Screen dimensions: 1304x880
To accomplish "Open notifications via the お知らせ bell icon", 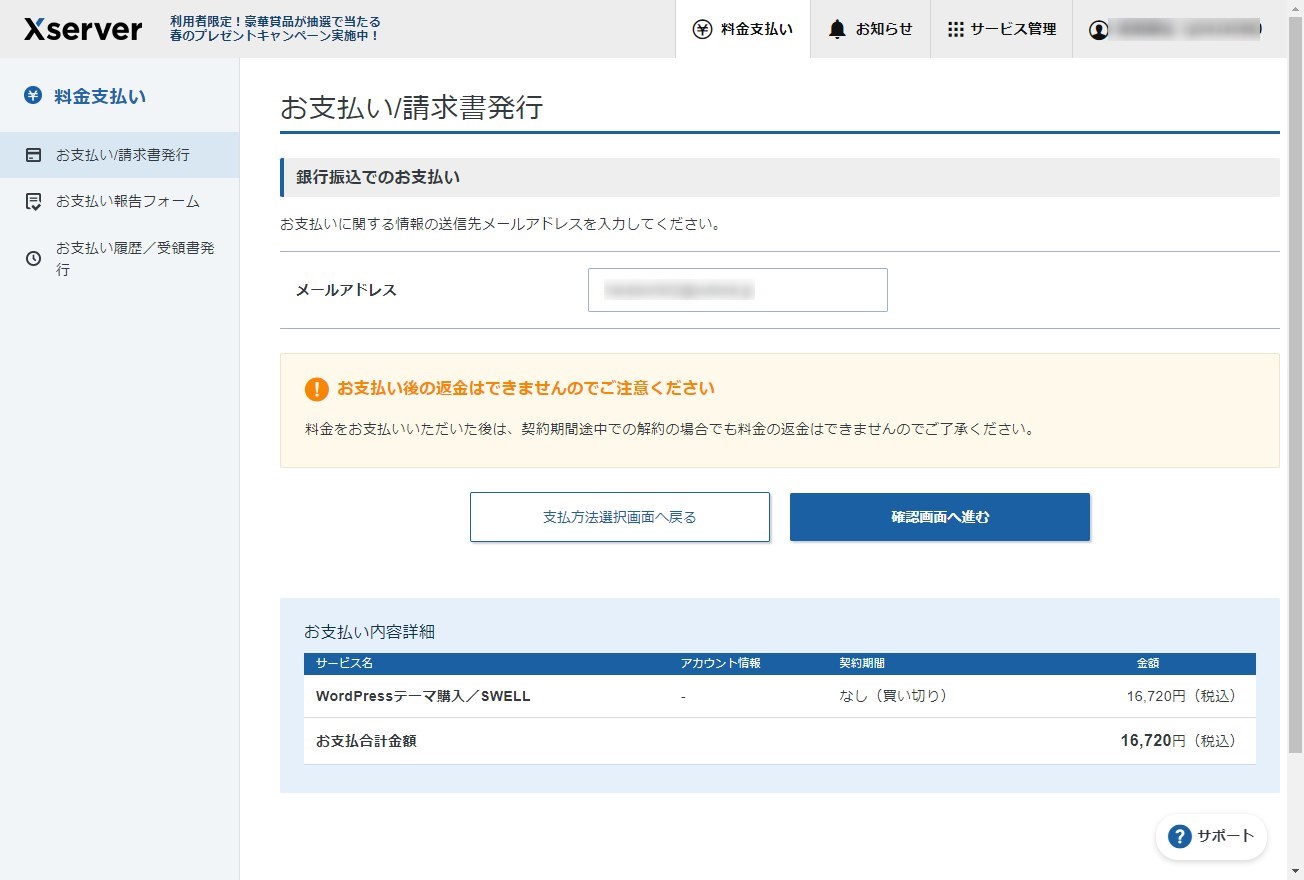I will pyautogui.click(x=836, y=29).
